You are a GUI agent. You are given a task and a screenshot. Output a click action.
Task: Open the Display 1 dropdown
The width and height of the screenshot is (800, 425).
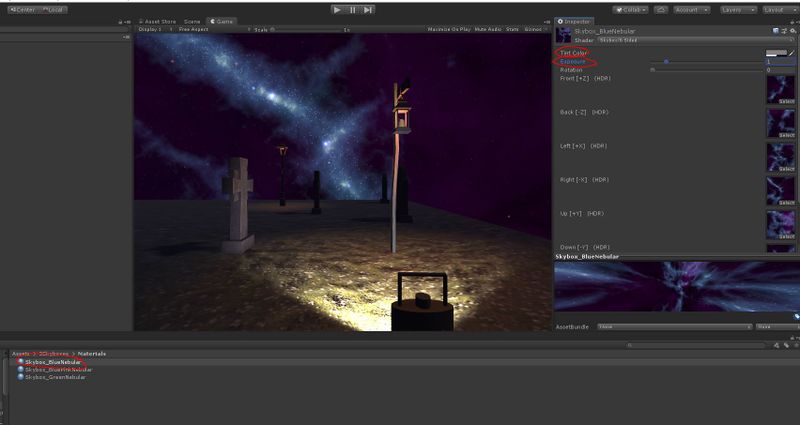pyautogui.click(x=156, y=30)
